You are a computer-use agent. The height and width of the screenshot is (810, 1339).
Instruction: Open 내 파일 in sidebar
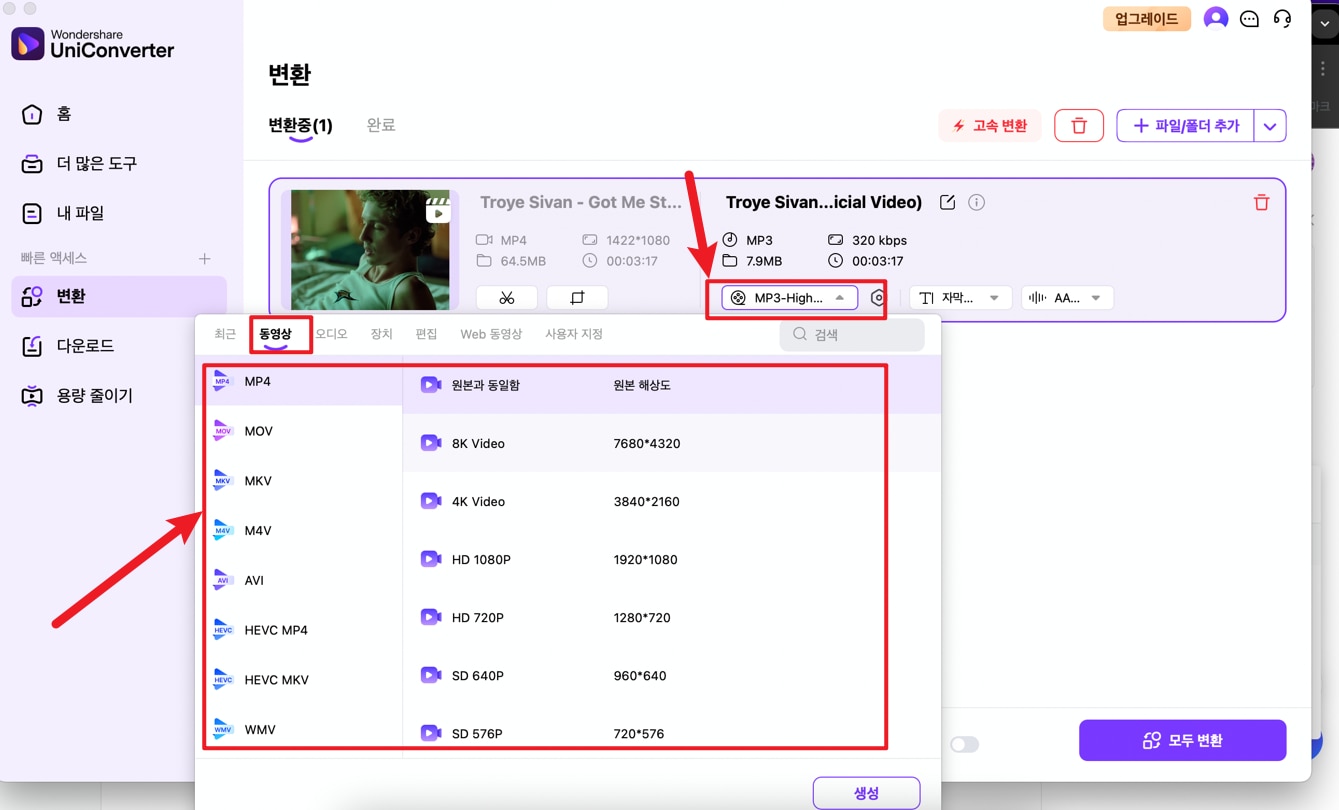coord(118,213)
